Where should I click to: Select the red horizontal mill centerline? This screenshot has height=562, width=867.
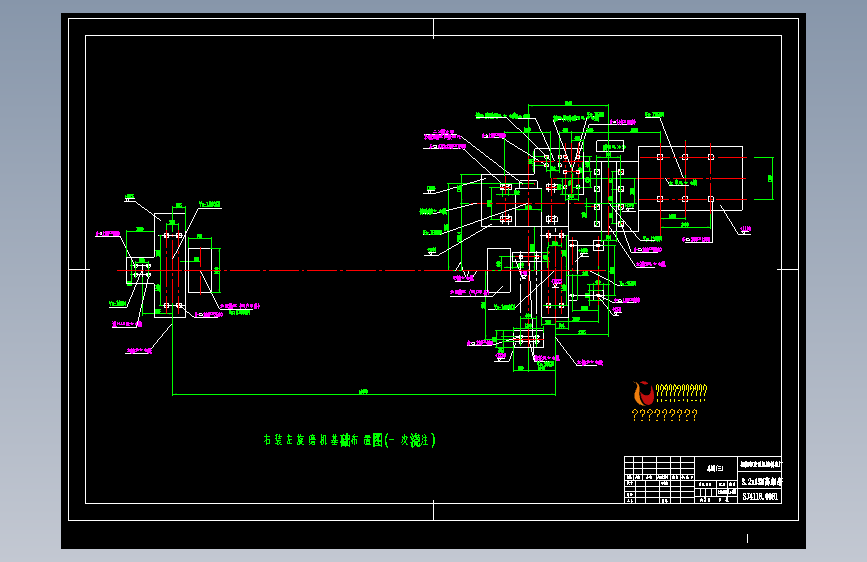(x=362, y=270)
